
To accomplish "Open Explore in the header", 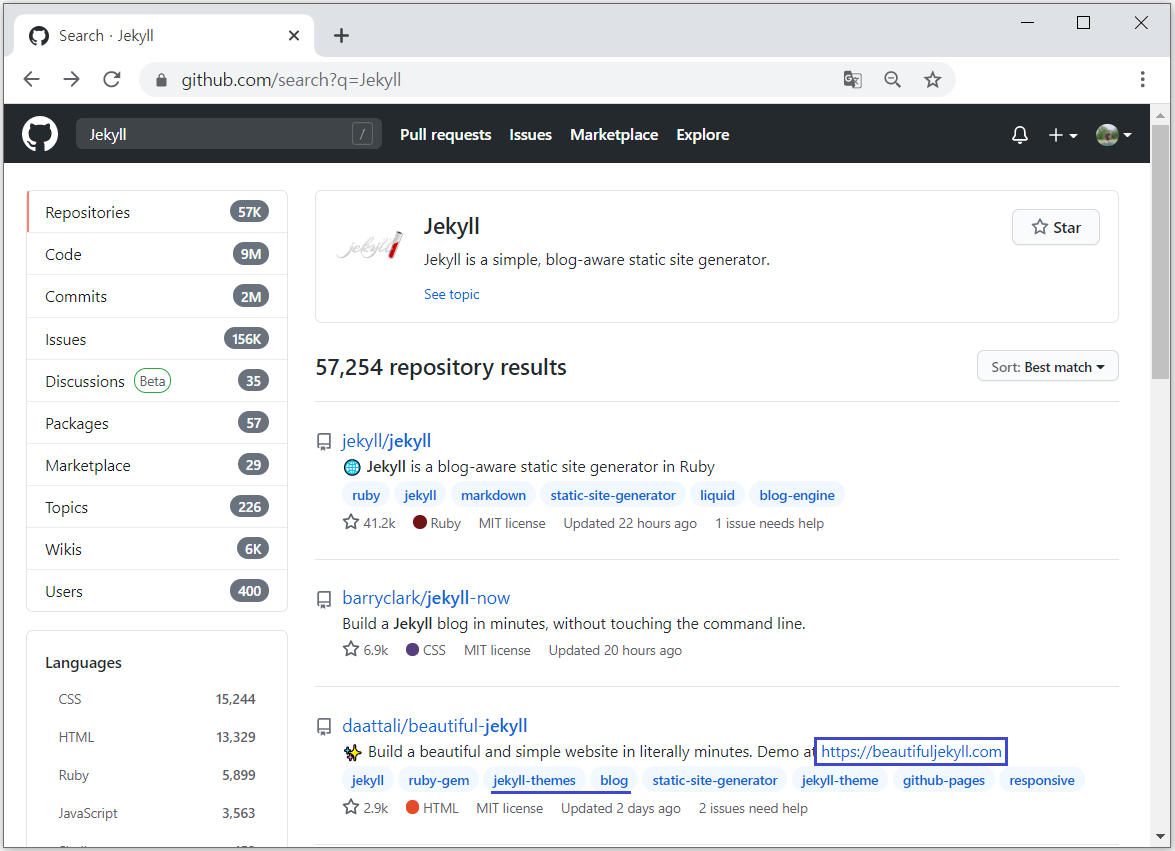I will click(x=703, y=135).
